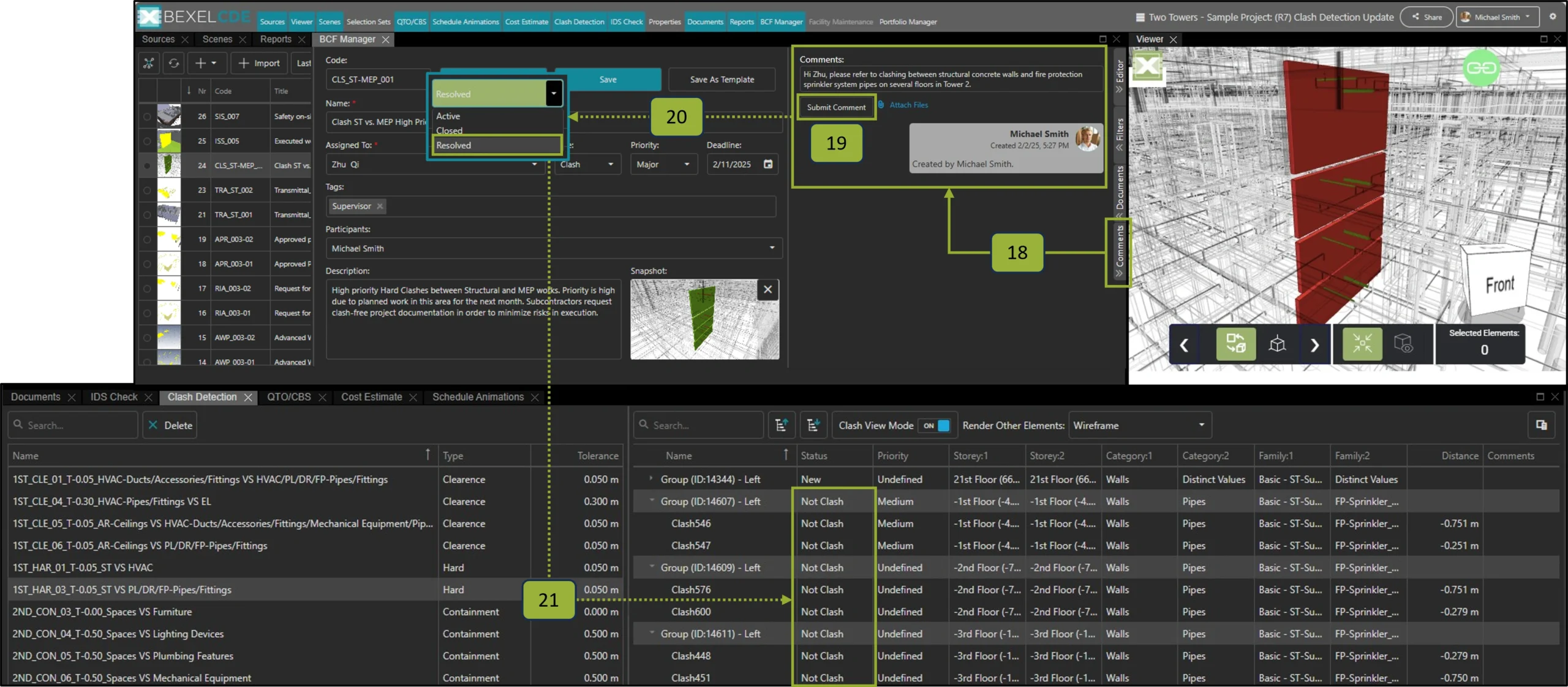This screenshot has height=687, width=1568.
Task: Open the add new issue plus menu
Action: 206,63
